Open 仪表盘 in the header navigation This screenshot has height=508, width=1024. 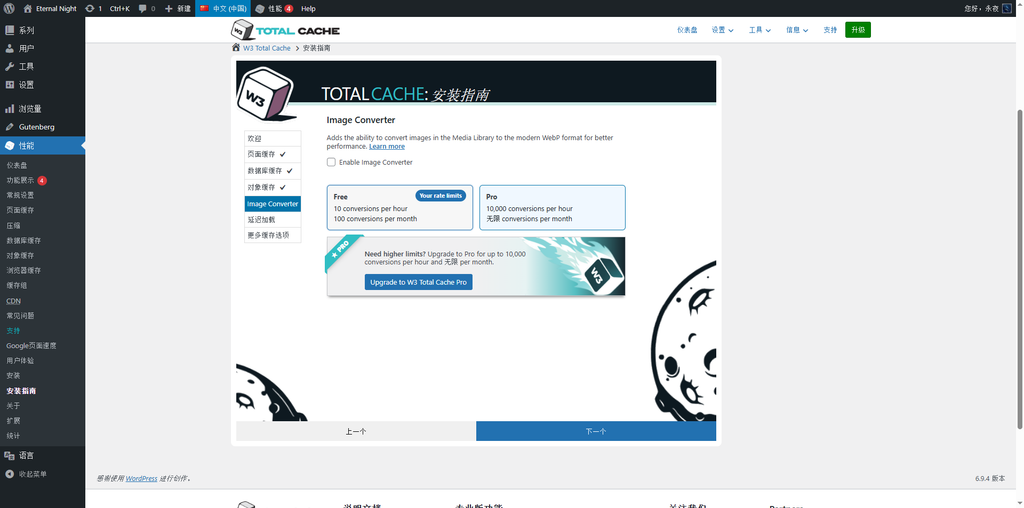pyautogui.click(x=687, y=30)
